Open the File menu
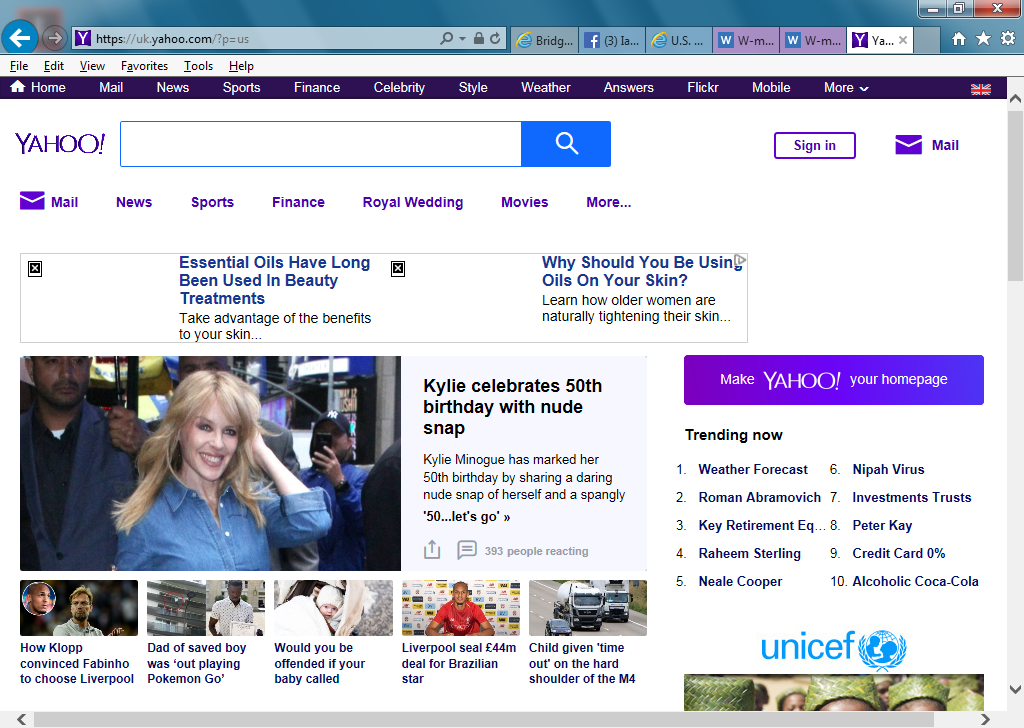This screenshot has height=728, width=1024. pyautogui.click(x=19, y=66)
